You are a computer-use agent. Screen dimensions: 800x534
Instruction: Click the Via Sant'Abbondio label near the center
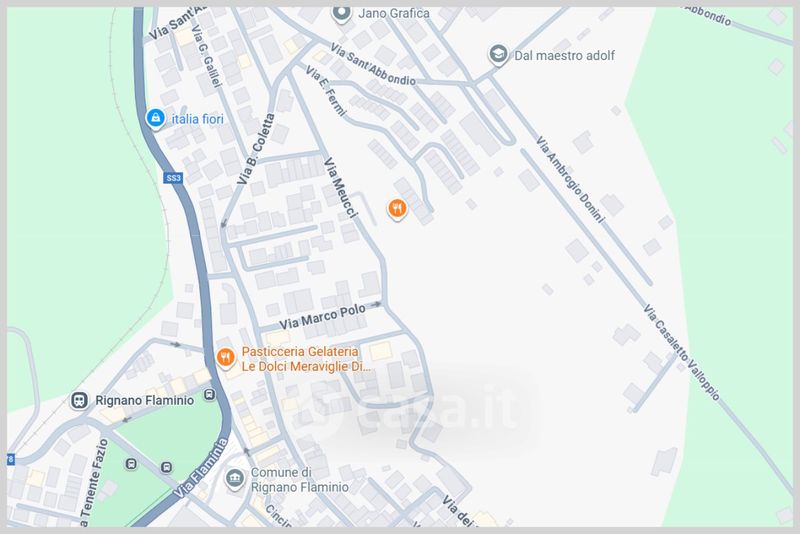coord(372,64)
